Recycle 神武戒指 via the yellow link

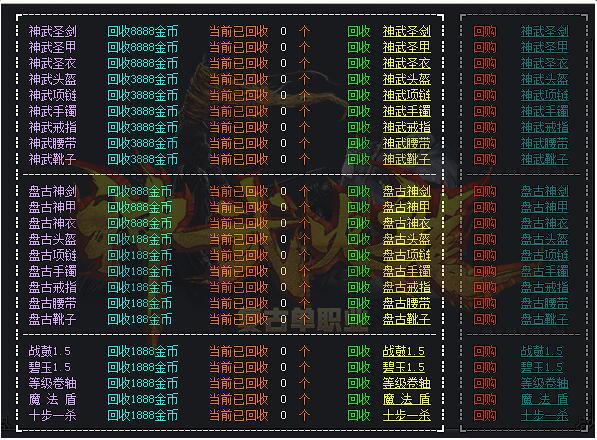click(407, 127)
